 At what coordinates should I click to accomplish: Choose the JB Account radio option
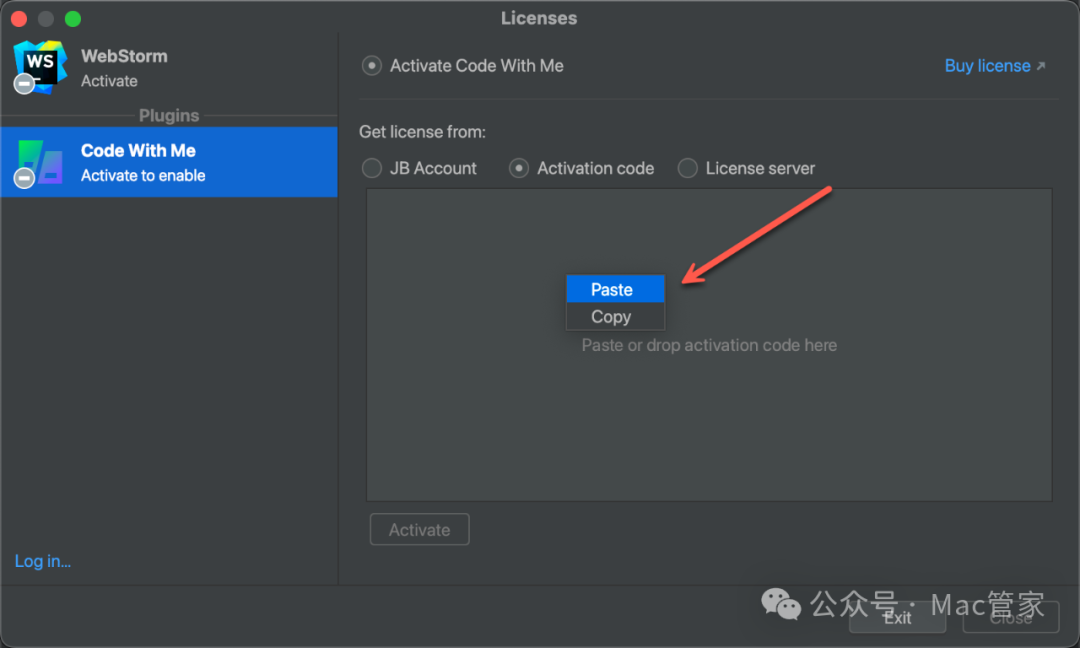(x=372, y=168)
